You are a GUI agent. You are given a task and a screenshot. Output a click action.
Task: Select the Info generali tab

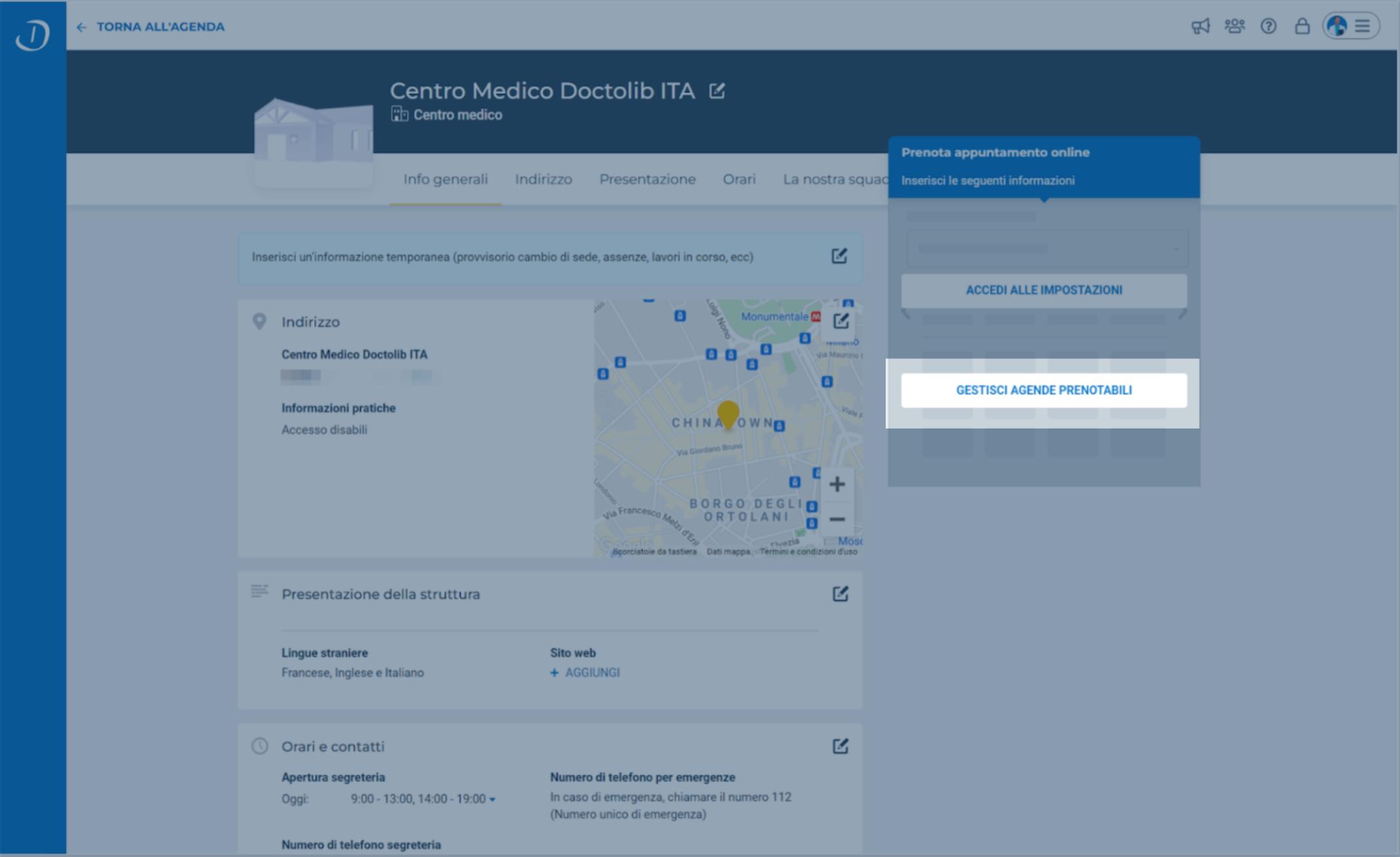point(445,179)
